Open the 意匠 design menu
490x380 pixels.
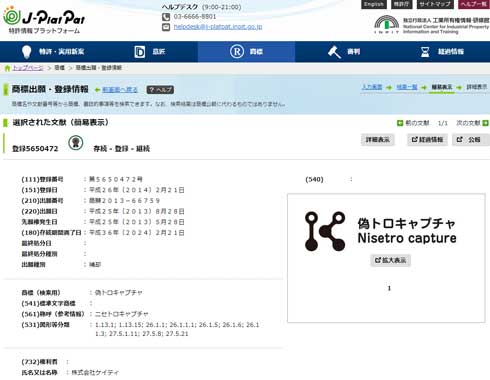150,52
